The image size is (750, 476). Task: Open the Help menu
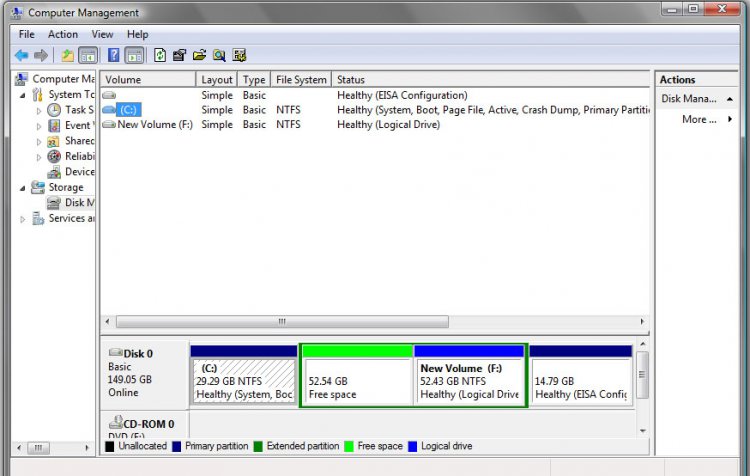137,34
